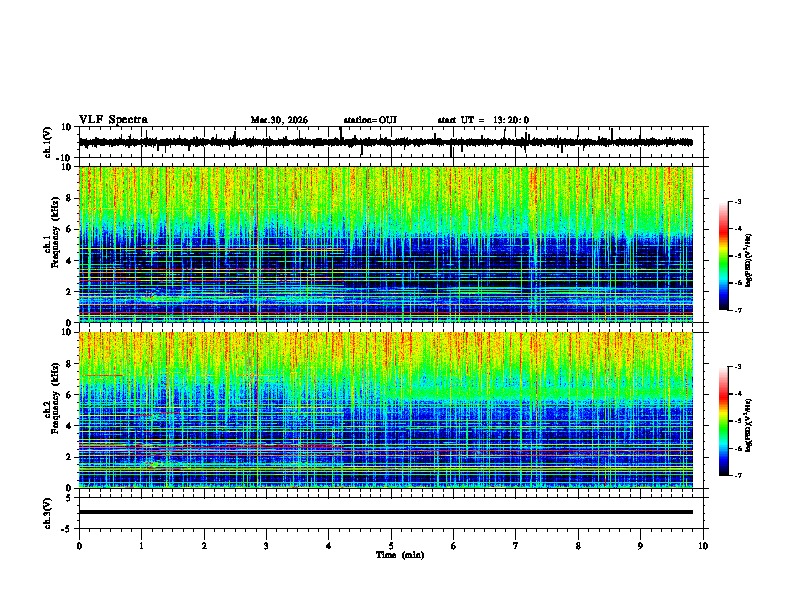Click the "-3" label on ch.1 color scale
The image size is (792, 612).
738,201
